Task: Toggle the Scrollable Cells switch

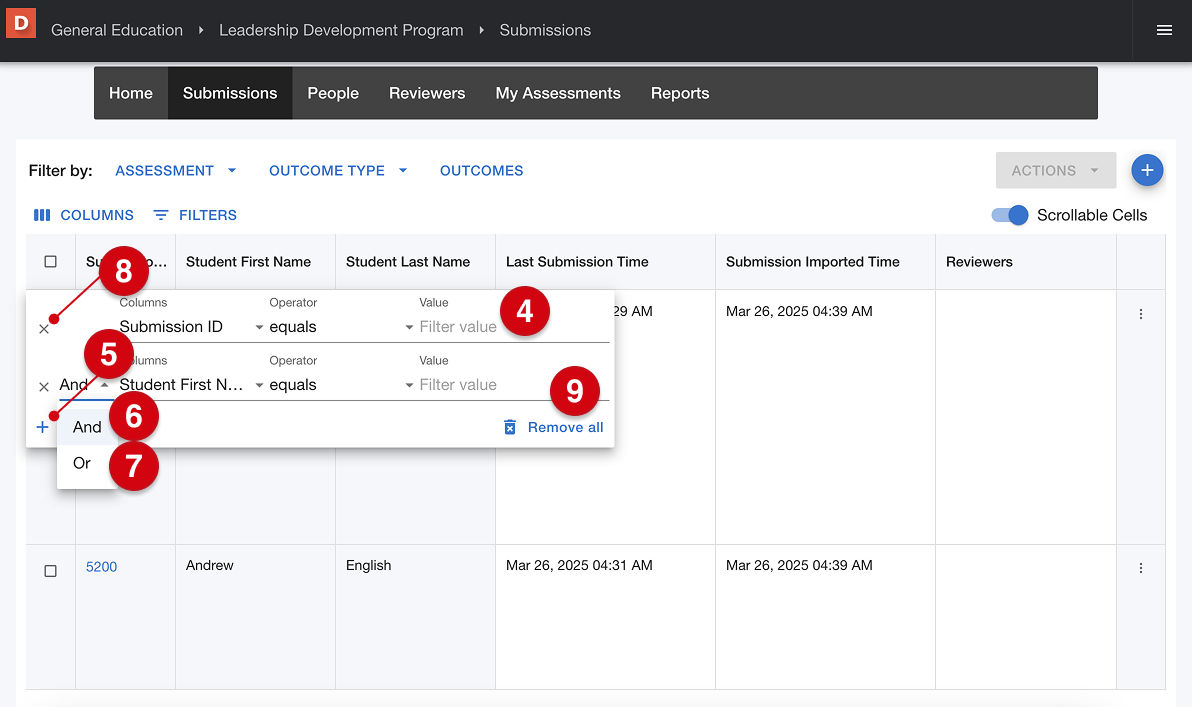Action: pos(1010,215)
